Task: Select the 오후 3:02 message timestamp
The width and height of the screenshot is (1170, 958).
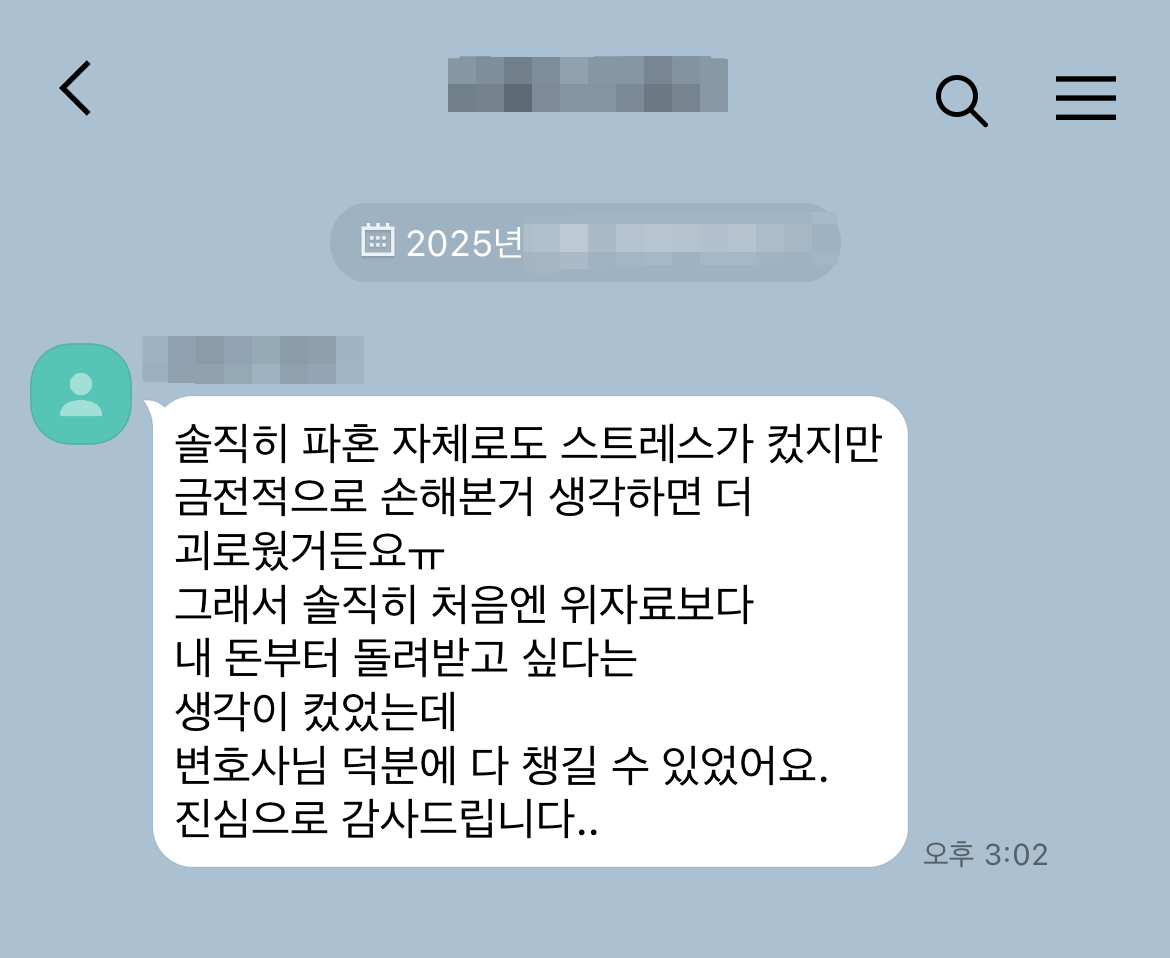Action: [986, 854]
